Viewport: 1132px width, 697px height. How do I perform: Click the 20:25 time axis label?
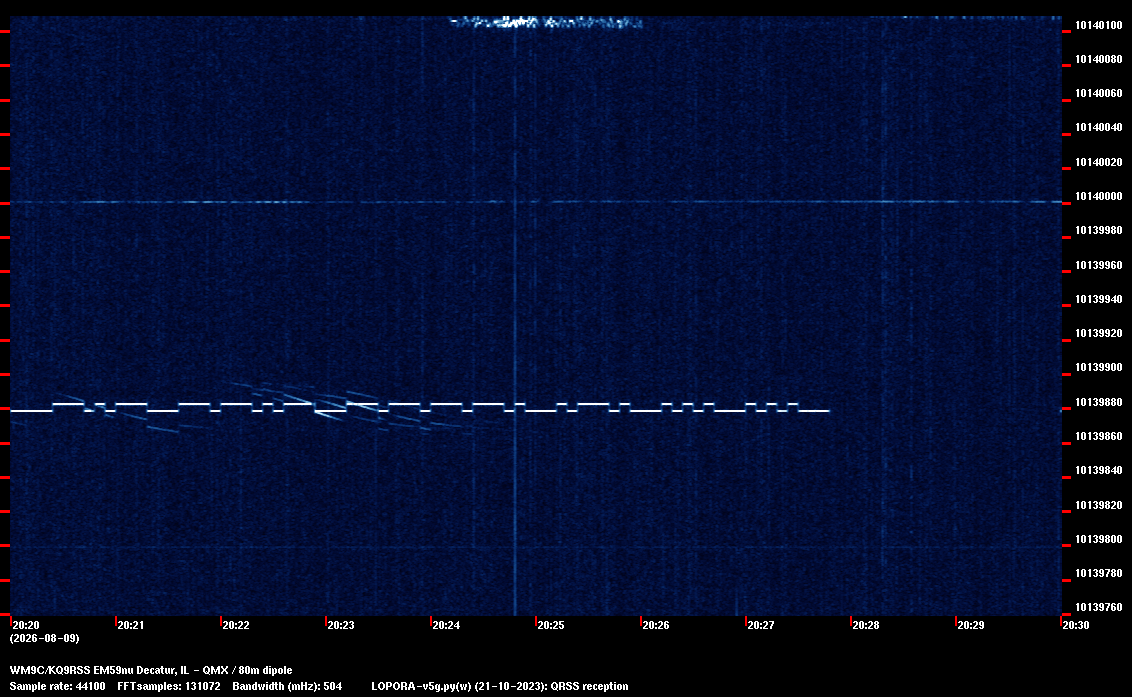tap(551, 625)
